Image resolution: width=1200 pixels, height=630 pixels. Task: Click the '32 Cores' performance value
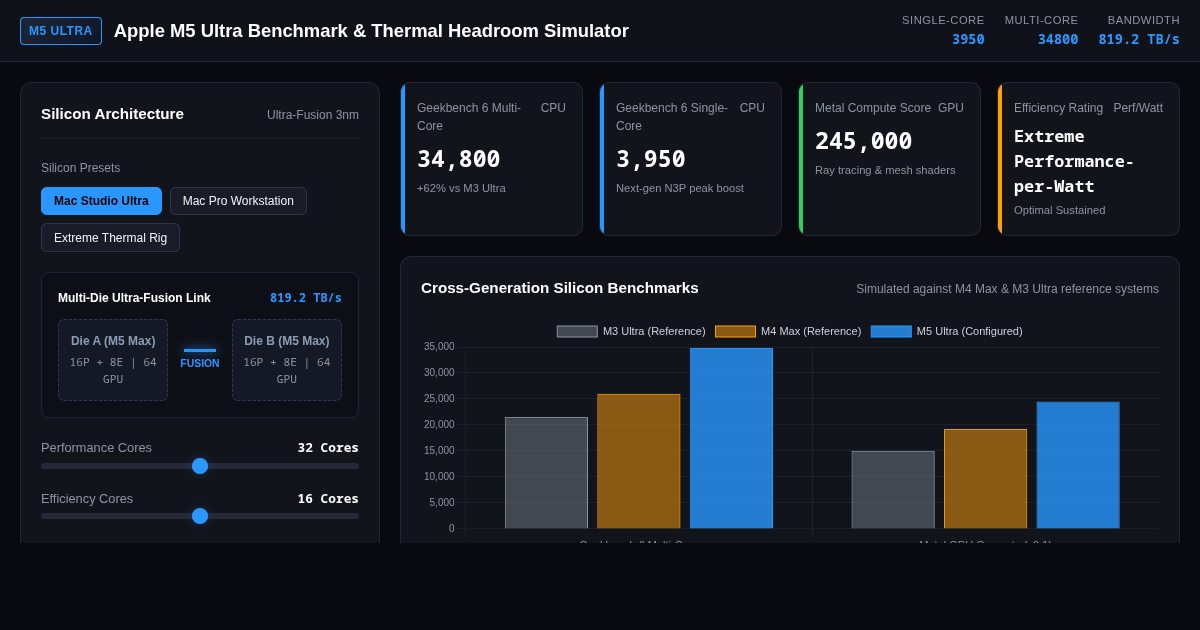pos(328,448)
